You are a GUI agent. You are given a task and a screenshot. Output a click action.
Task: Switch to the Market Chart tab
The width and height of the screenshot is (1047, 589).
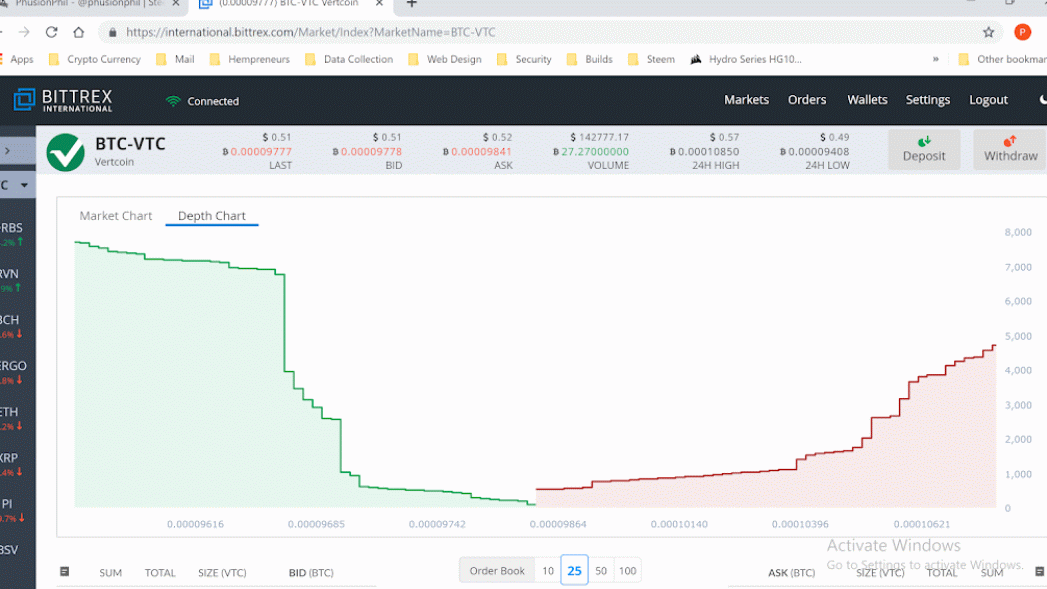coord(116,216)
